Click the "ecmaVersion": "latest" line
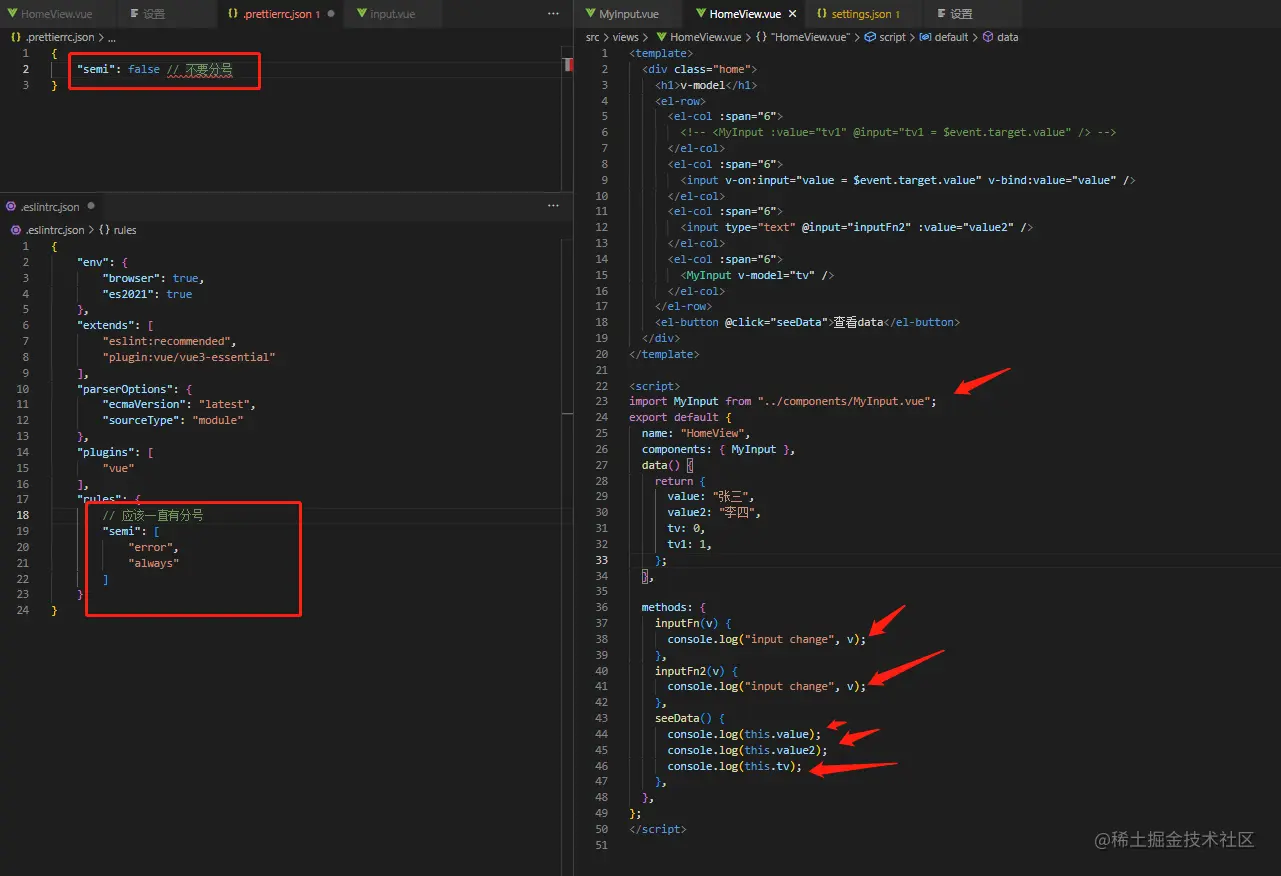This screenshot has width=1281, height=876. coord(179,404)
